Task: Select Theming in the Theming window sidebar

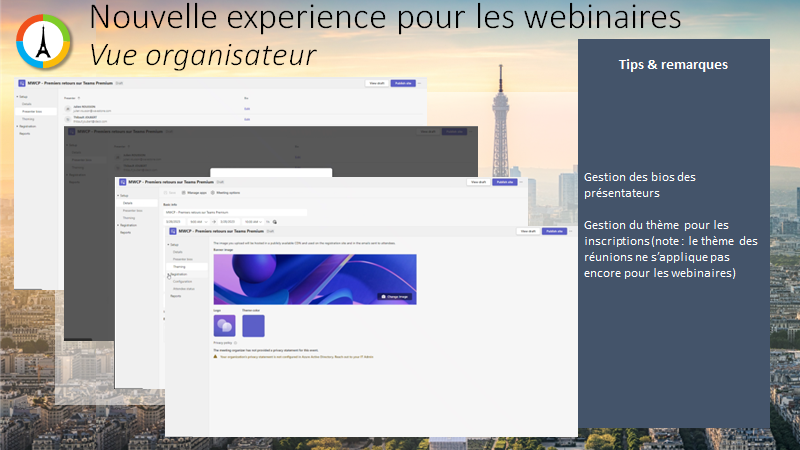Action: click(x=187, y=267)
